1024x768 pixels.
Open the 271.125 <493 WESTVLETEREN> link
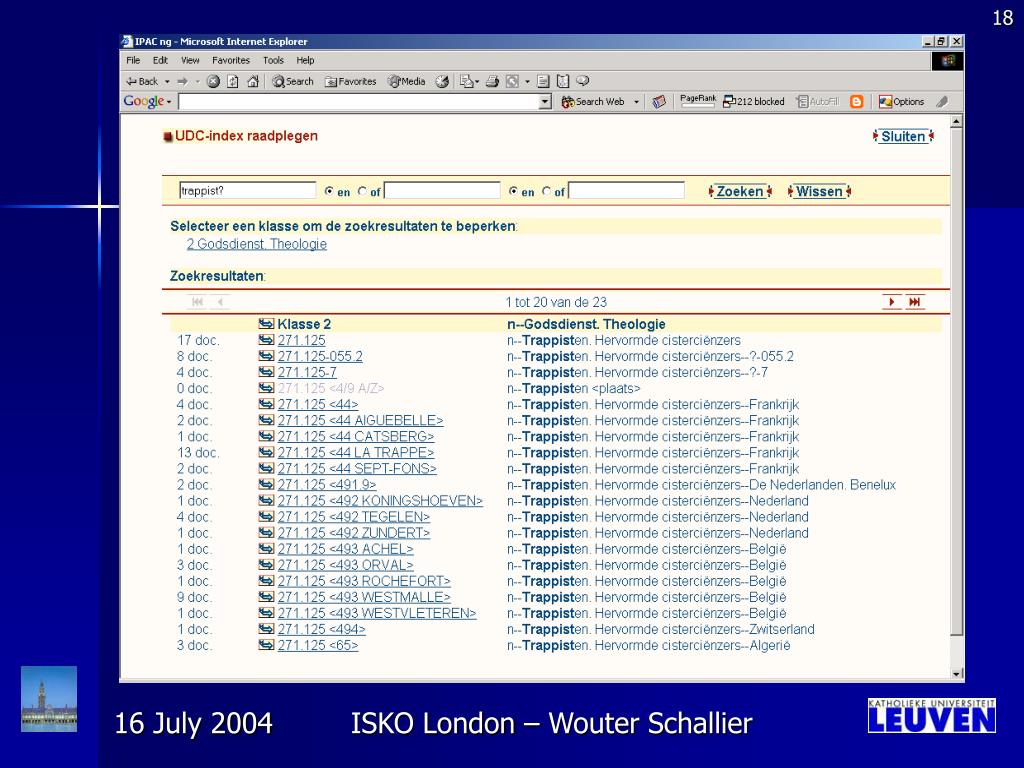(377, 613)
